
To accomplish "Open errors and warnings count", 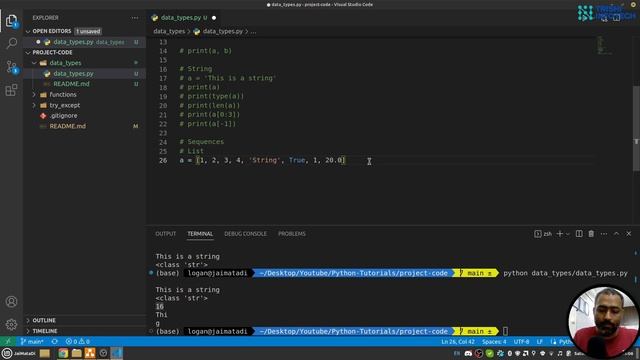I will tap(78, 341).
